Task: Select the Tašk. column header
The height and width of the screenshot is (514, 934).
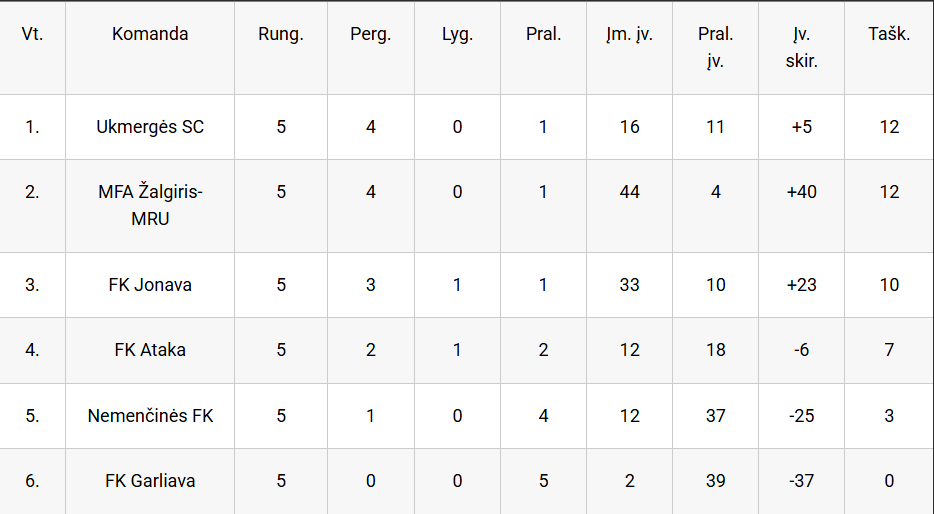Action: click(889, 35)
